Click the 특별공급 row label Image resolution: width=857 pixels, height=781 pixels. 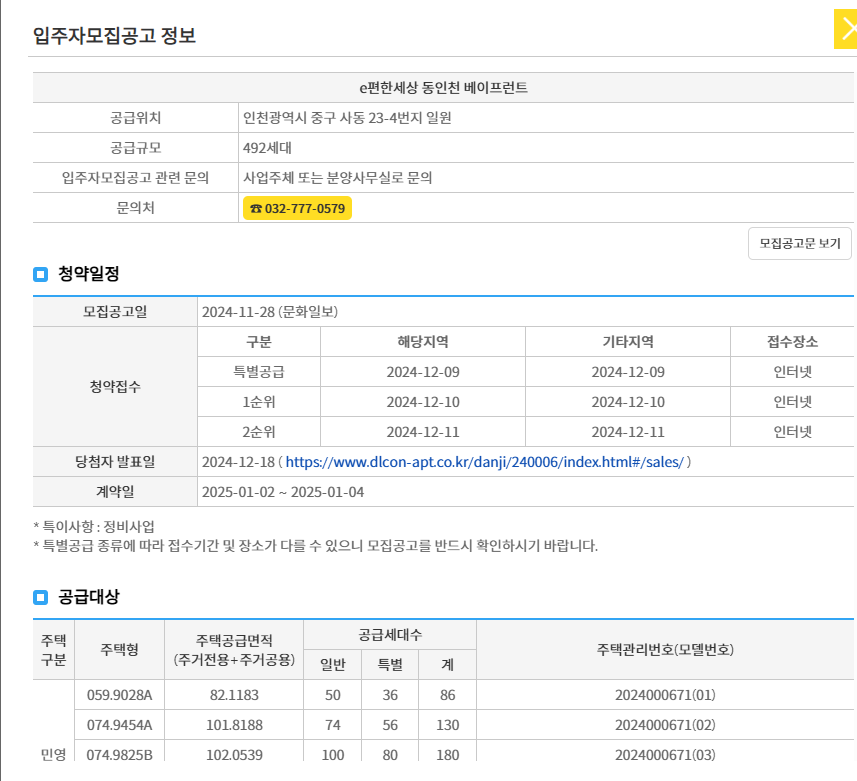pyautogui.click(x=259, y=372)
